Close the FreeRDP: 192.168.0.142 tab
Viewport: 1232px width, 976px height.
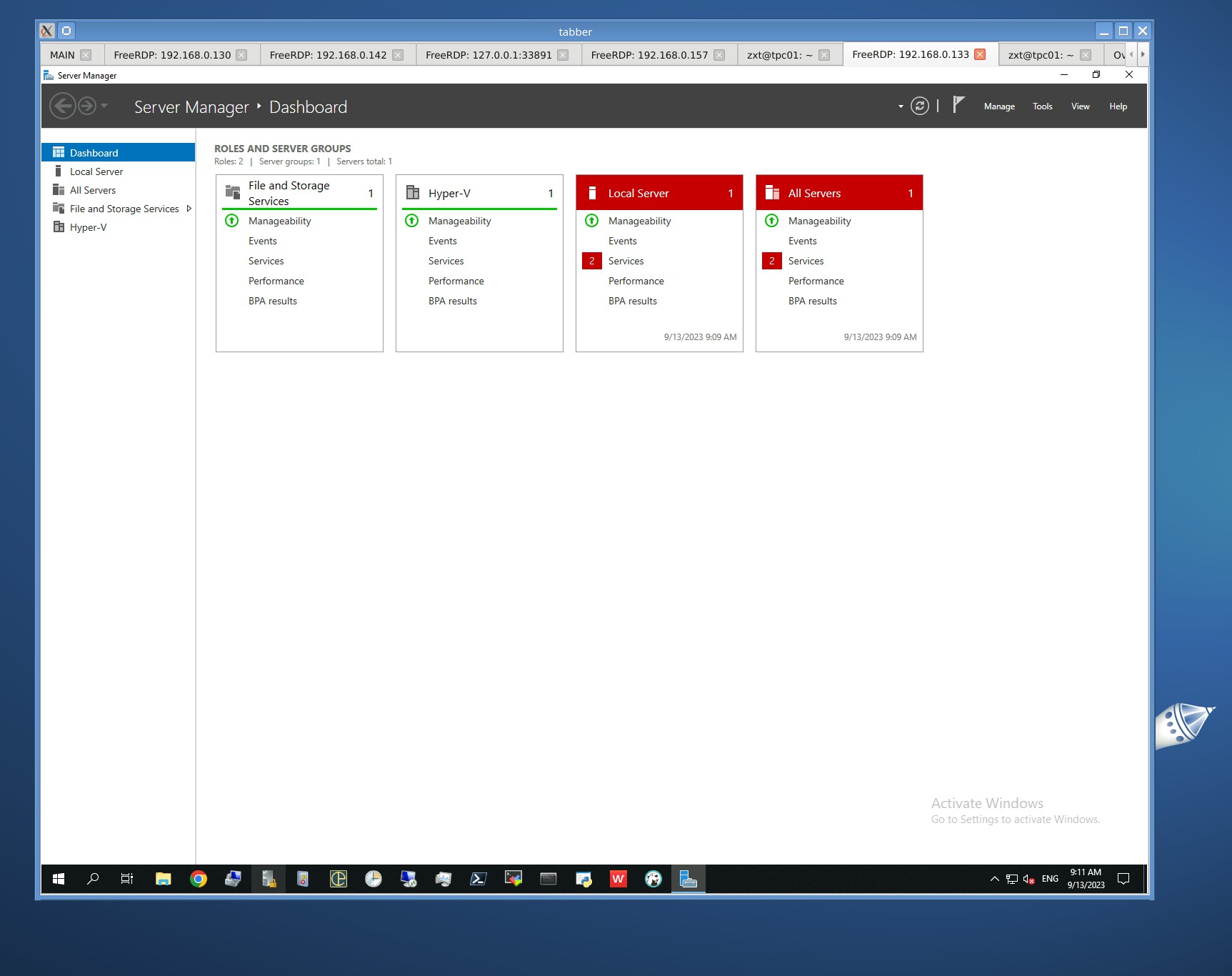tap(398, 55)
